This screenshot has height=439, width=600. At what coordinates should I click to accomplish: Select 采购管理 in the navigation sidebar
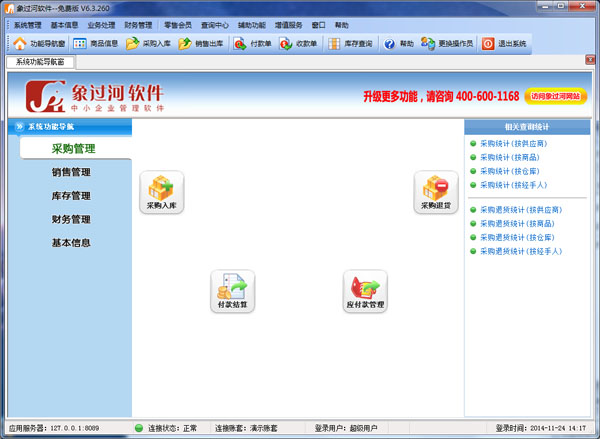[73, 149]
